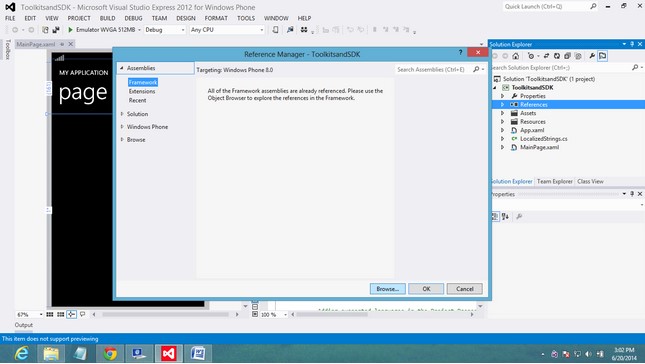The image size is (645, 364).
Task: Click Quick Launch search magnifier icon
Action: (x=593, y=6)
